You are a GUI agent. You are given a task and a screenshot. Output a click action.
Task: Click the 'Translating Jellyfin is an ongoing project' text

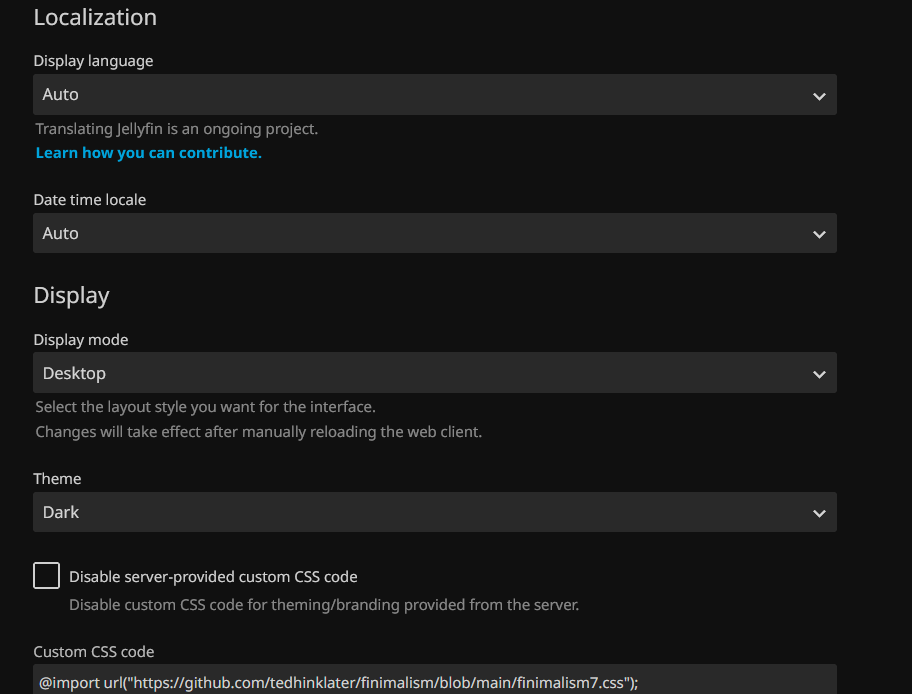pos(176,129)
